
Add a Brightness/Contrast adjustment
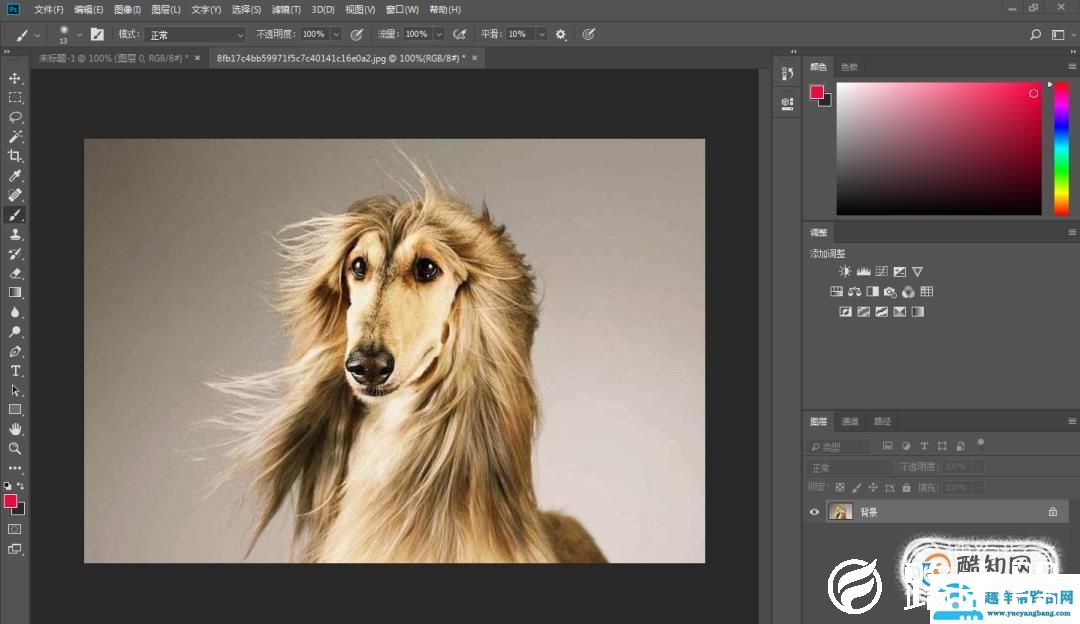click(x=845, y=271)
